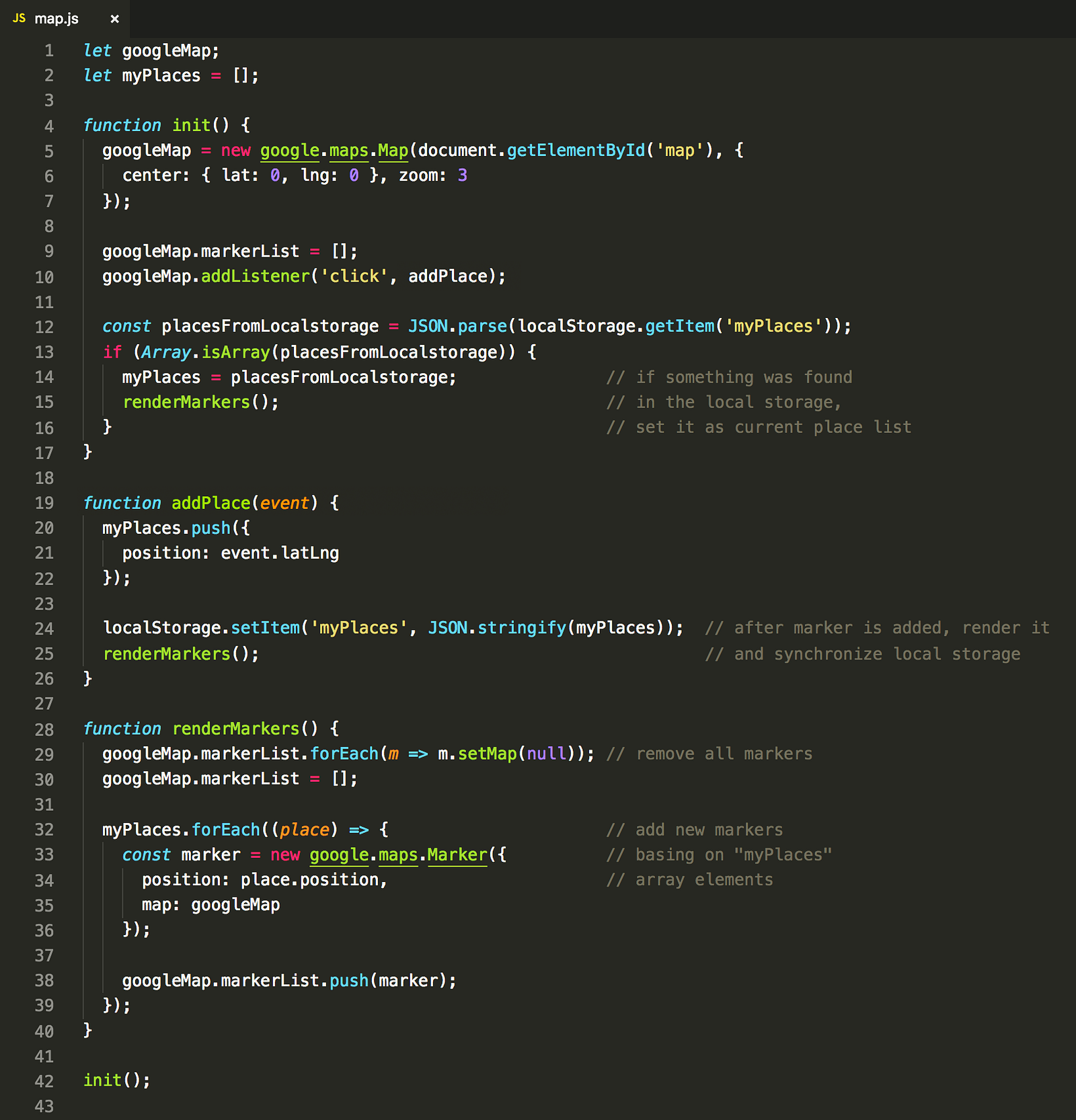Click 'getElementById' on line 5
Viewport: 1076px width, 1120px height.
pyautogui.click(x=576, y=151)
